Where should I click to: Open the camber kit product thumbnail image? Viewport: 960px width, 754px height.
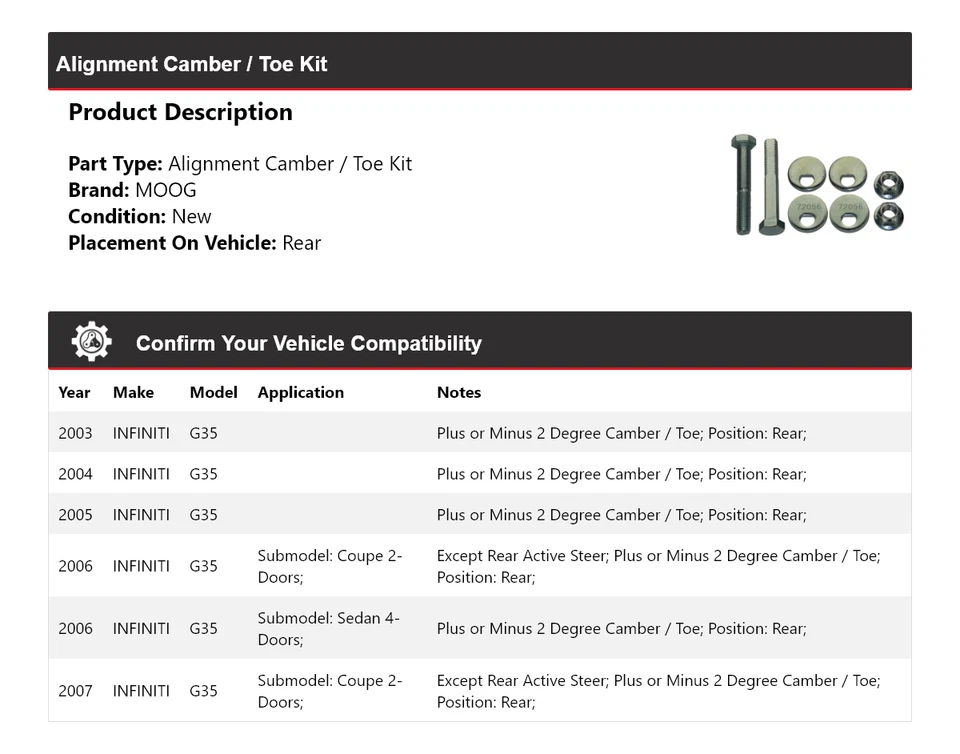pos(817,185)
